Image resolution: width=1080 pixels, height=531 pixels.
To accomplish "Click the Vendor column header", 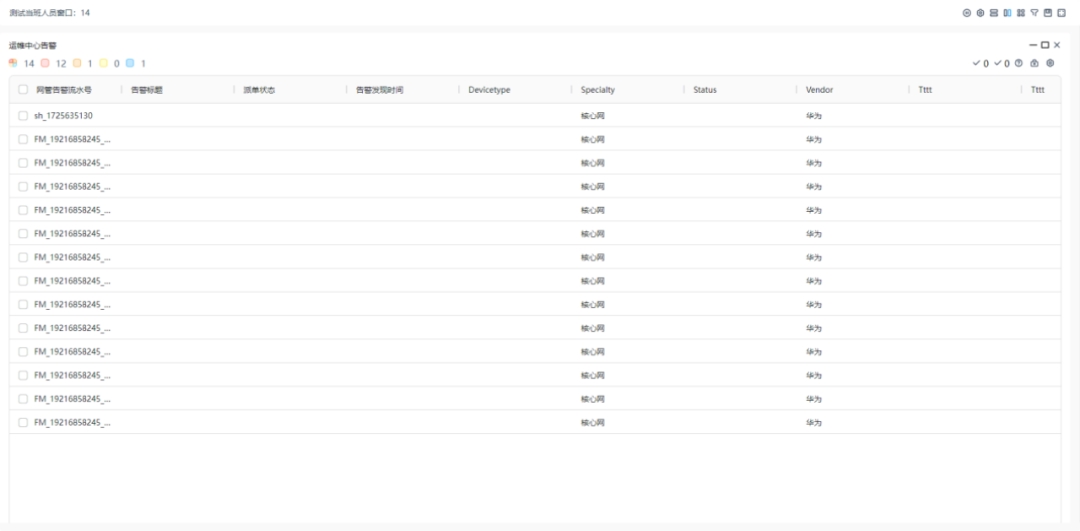I will (819, 90).
